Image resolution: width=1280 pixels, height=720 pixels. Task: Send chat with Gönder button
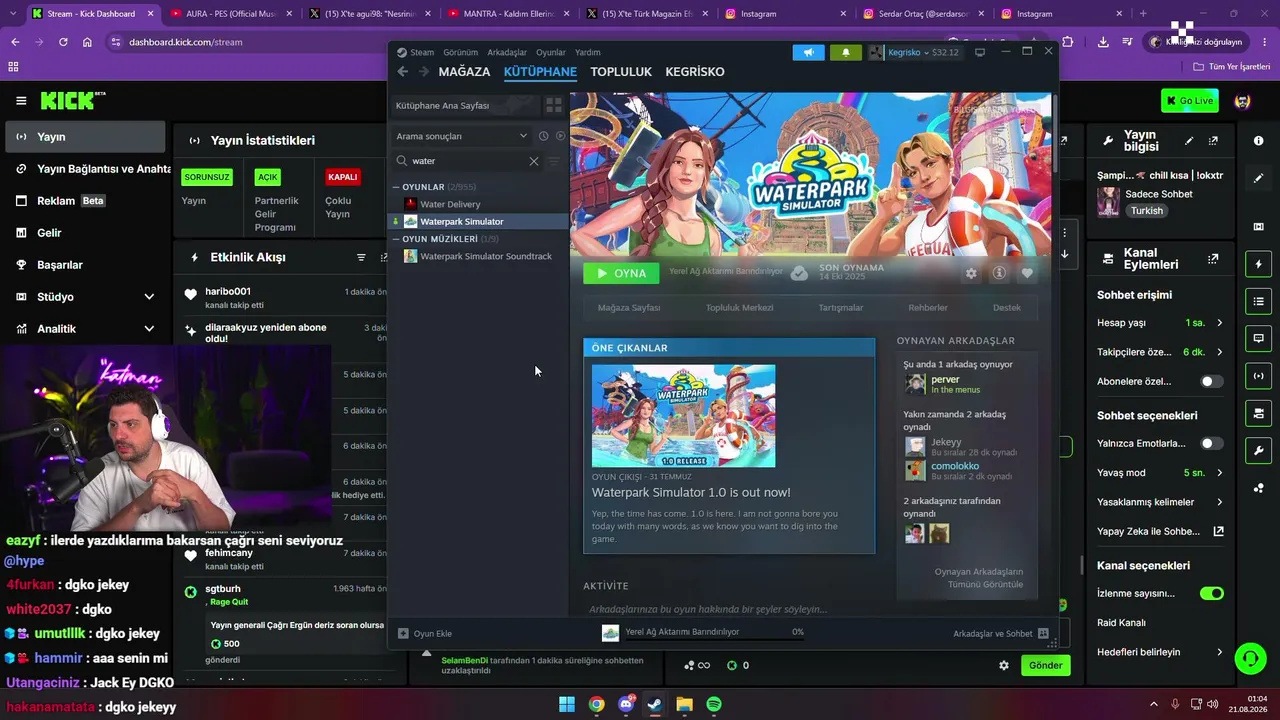pyautogui.click(x=1045, y=665)
